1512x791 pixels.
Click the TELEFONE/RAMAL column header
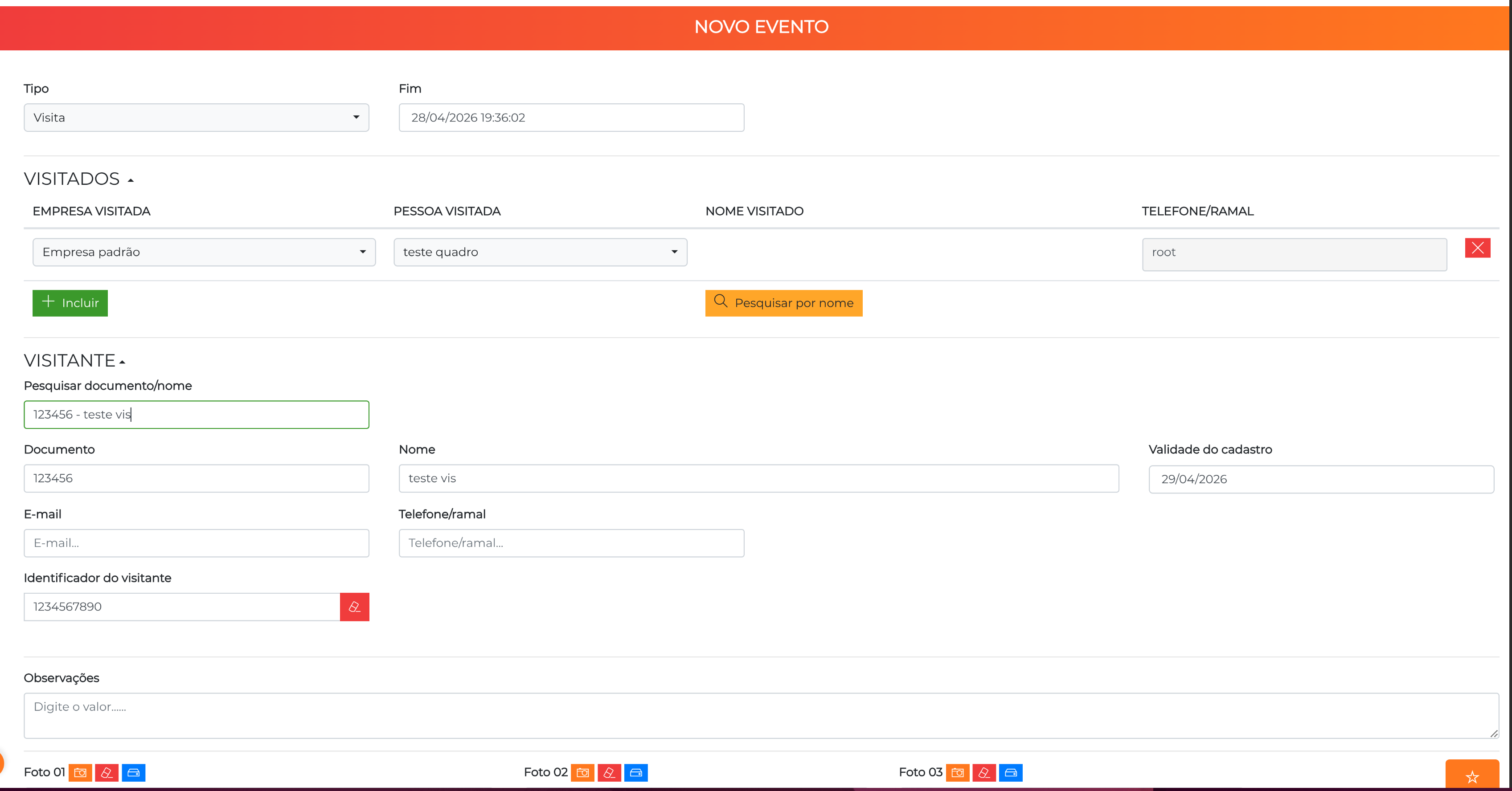(x=1197, y=211)
